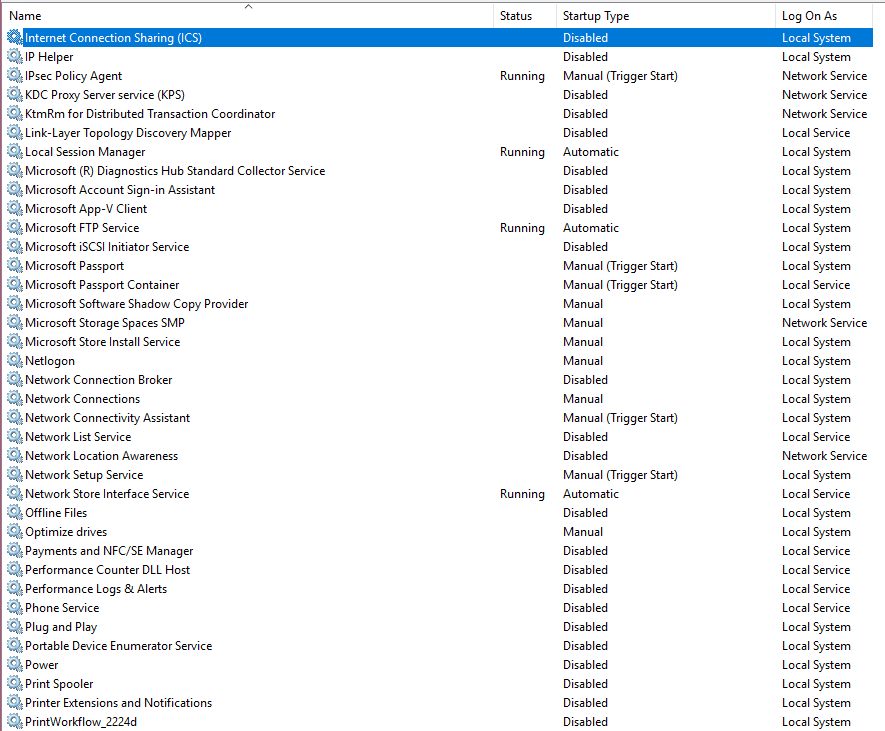Click the Running status of Microsoft FTP Service

[x=522, y=228]
